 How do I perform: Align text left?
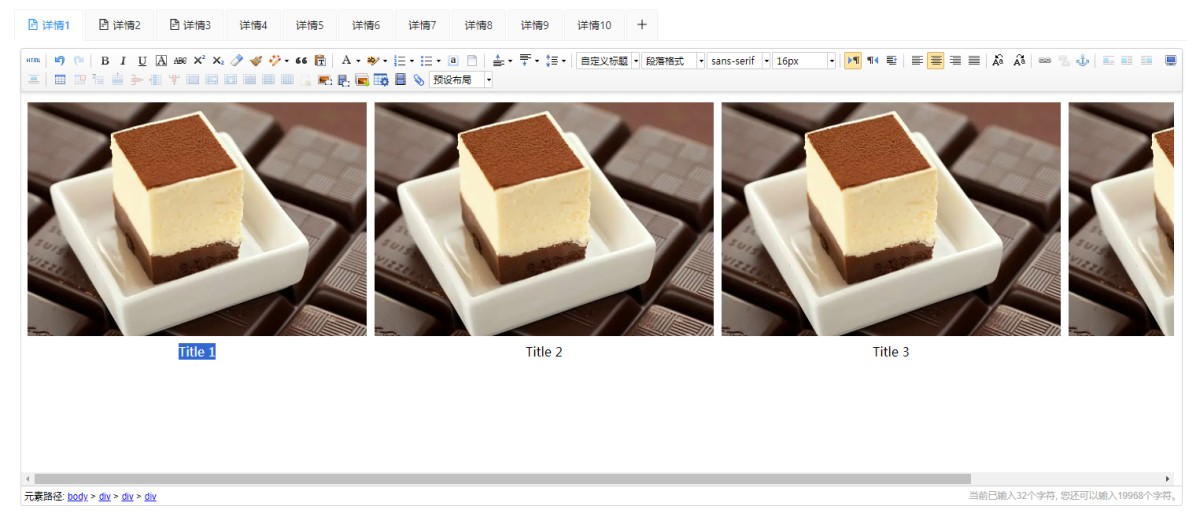(917, 61)
